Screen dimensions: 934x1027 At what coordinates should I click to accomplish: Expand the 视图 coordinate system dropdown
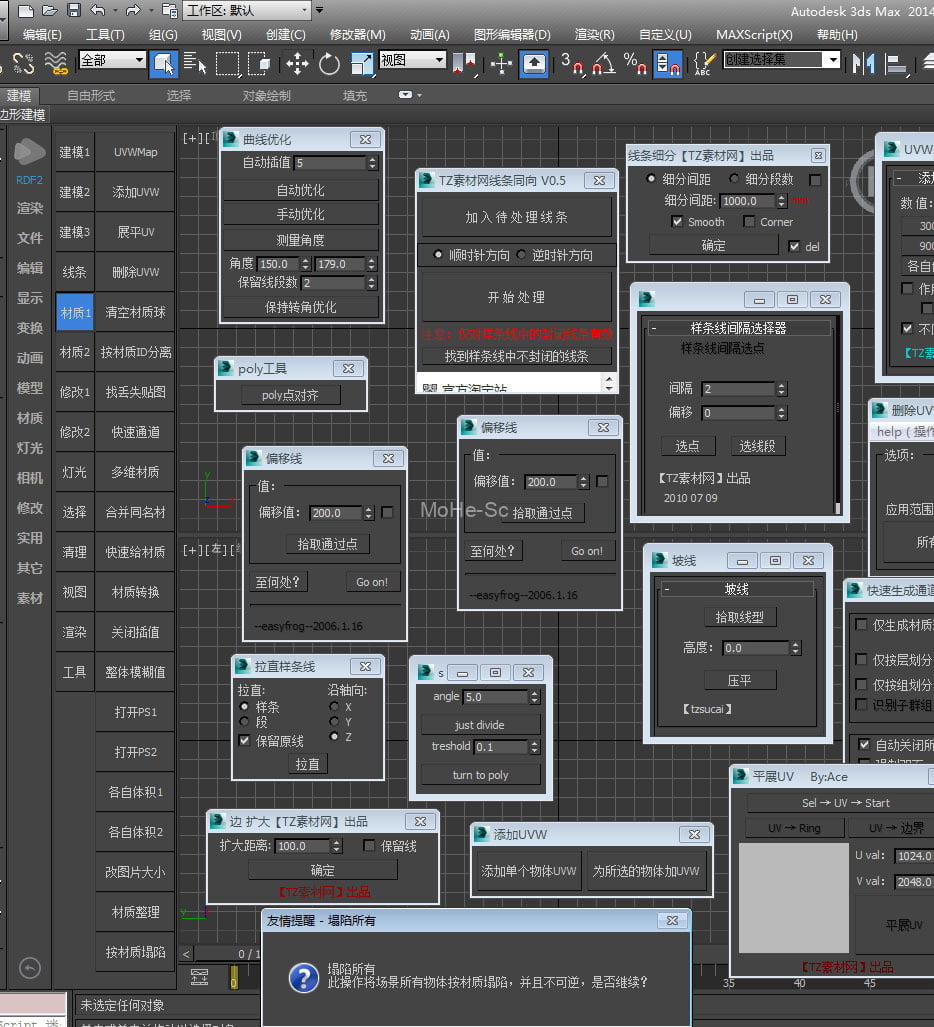tap(412, 60)
